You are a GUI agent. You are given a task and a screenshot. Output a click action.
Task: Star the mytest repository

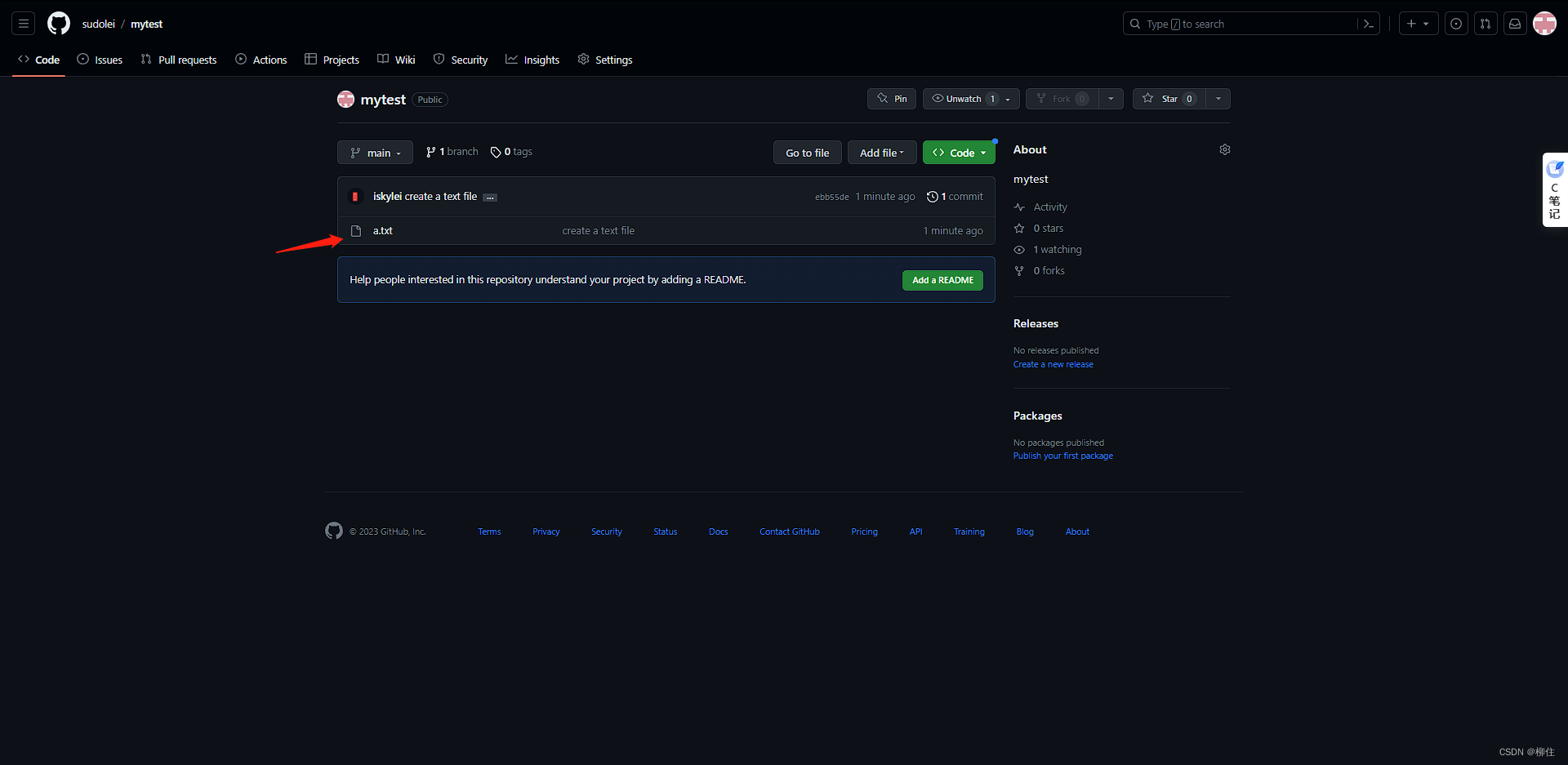pyautogui.click(x=1169, y=99)
